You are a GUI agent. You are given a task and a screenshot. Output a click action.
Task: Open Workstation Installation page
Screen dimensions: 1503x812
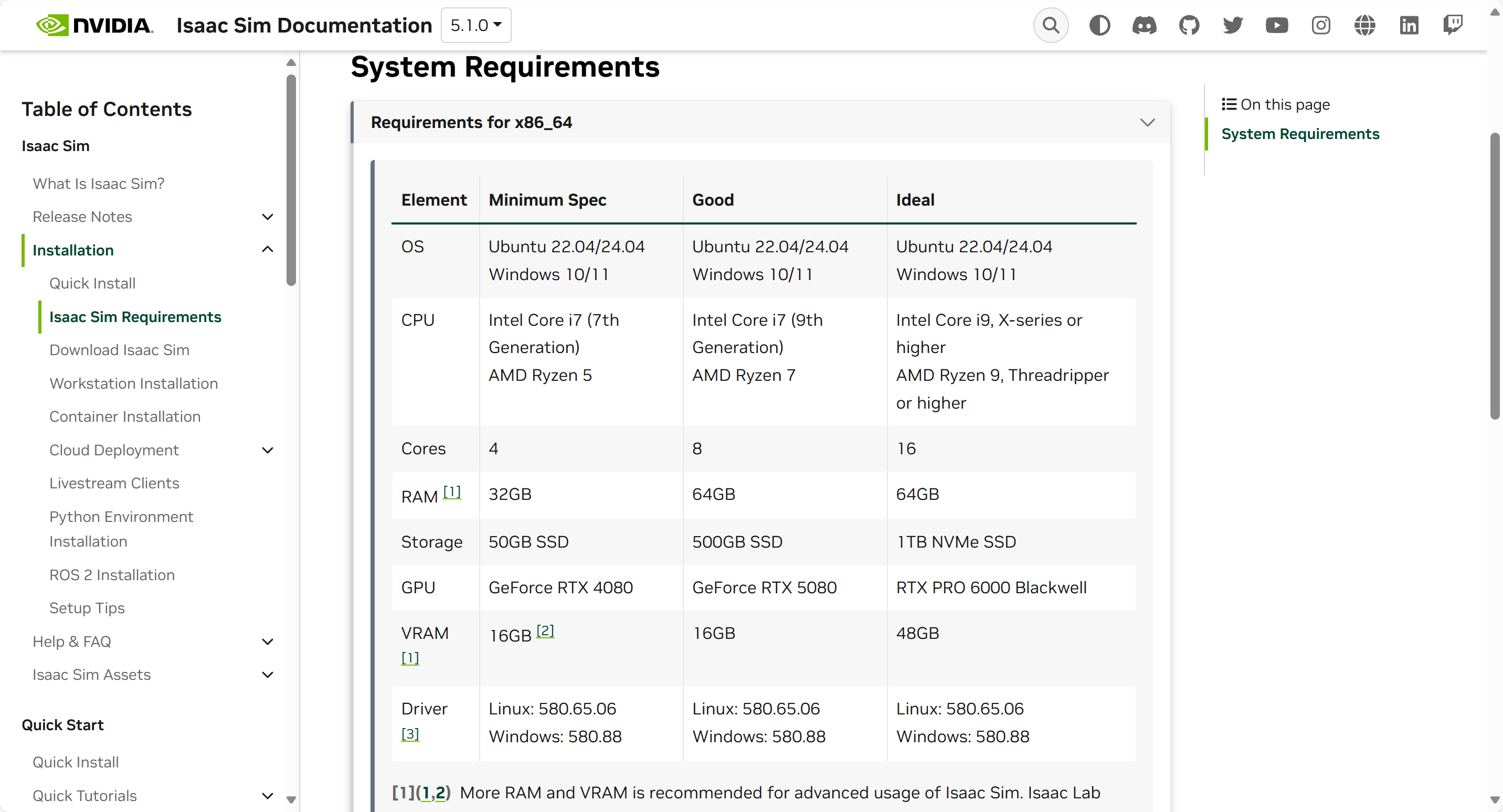click(x=134, y=383)
